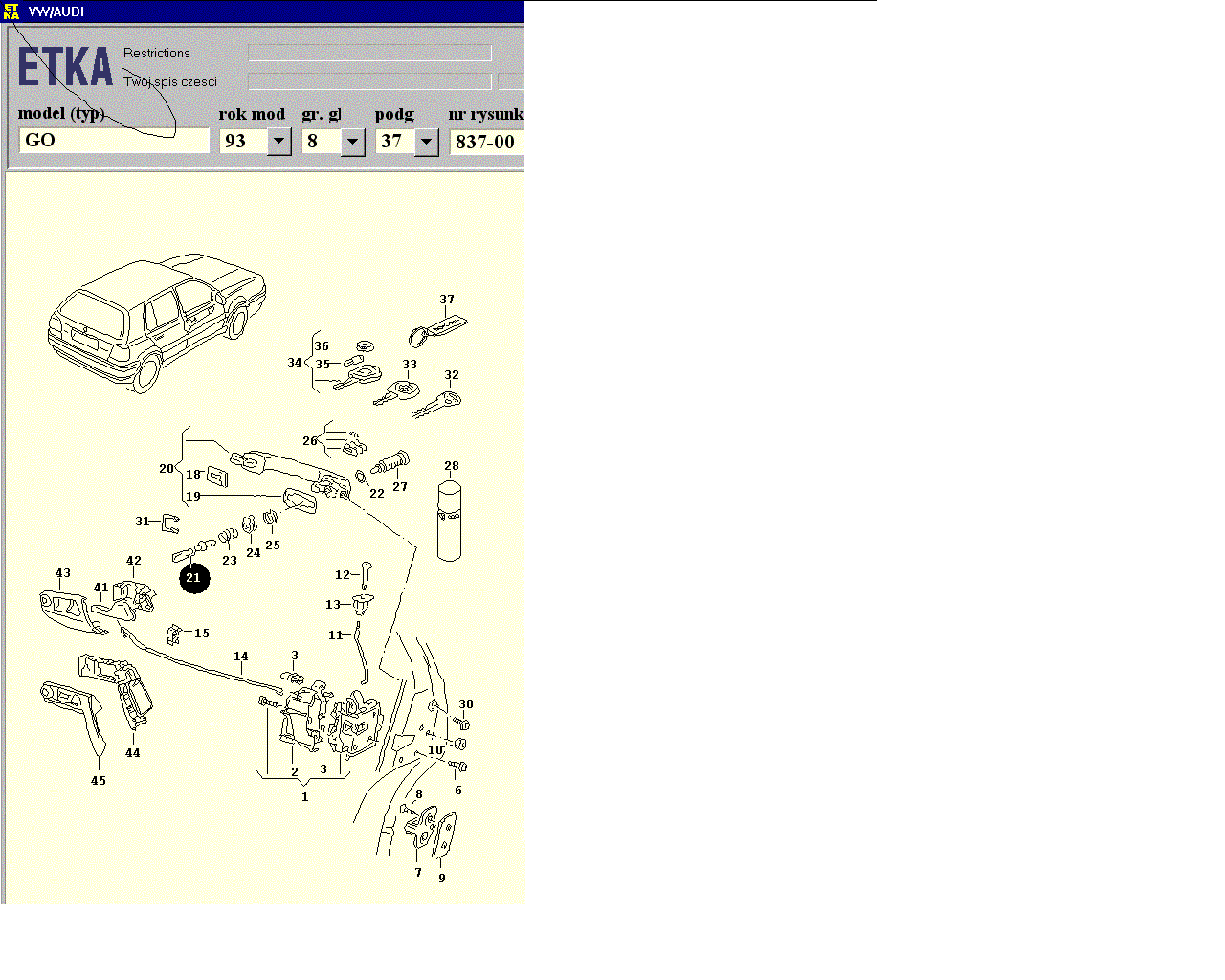
Task: Select part number 30 in diagram
Action: 466,704
